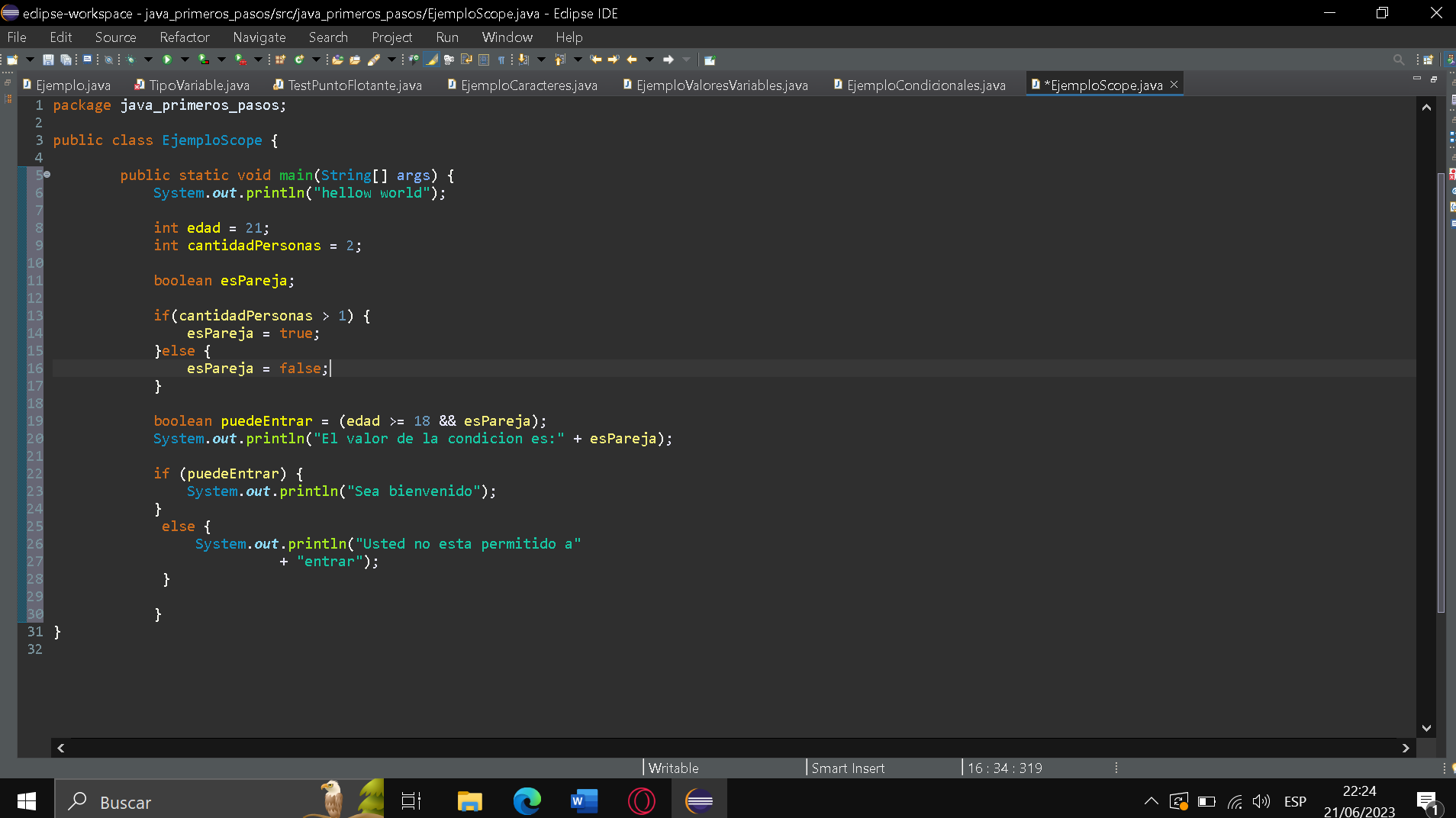
Task: Open the Search dropdown arrow
Action: 391,60
